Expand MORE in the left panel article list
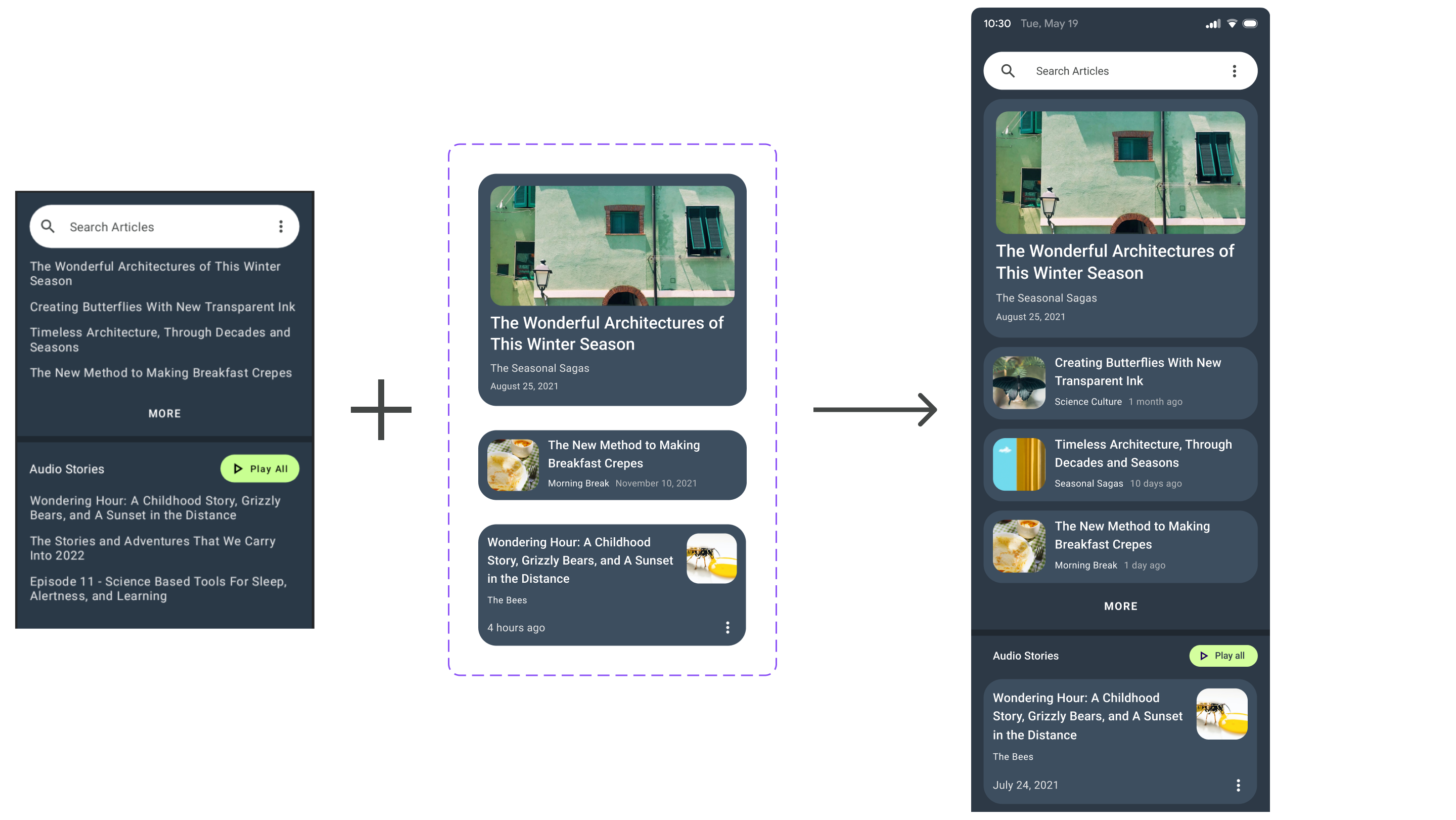Screen dimensions: 1456x820 pos(164,413)
